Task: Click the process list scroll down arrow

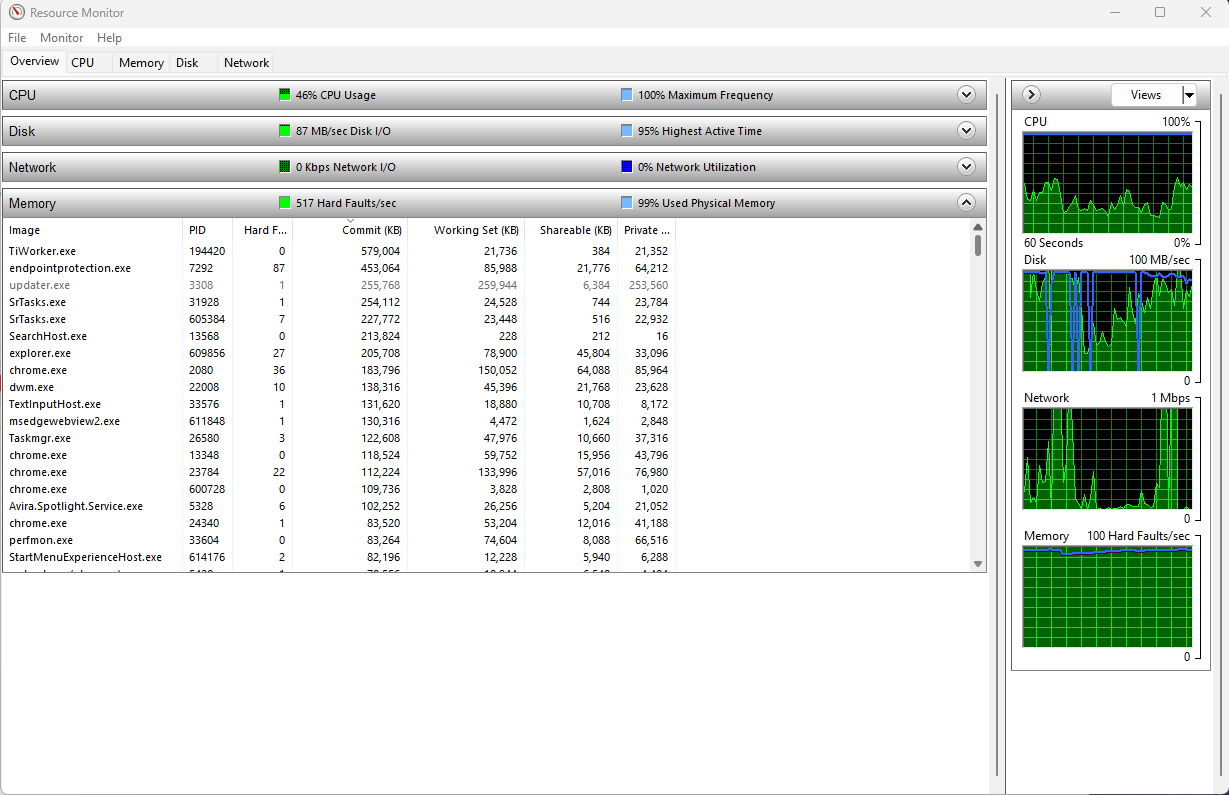Action: coord(978,564)
